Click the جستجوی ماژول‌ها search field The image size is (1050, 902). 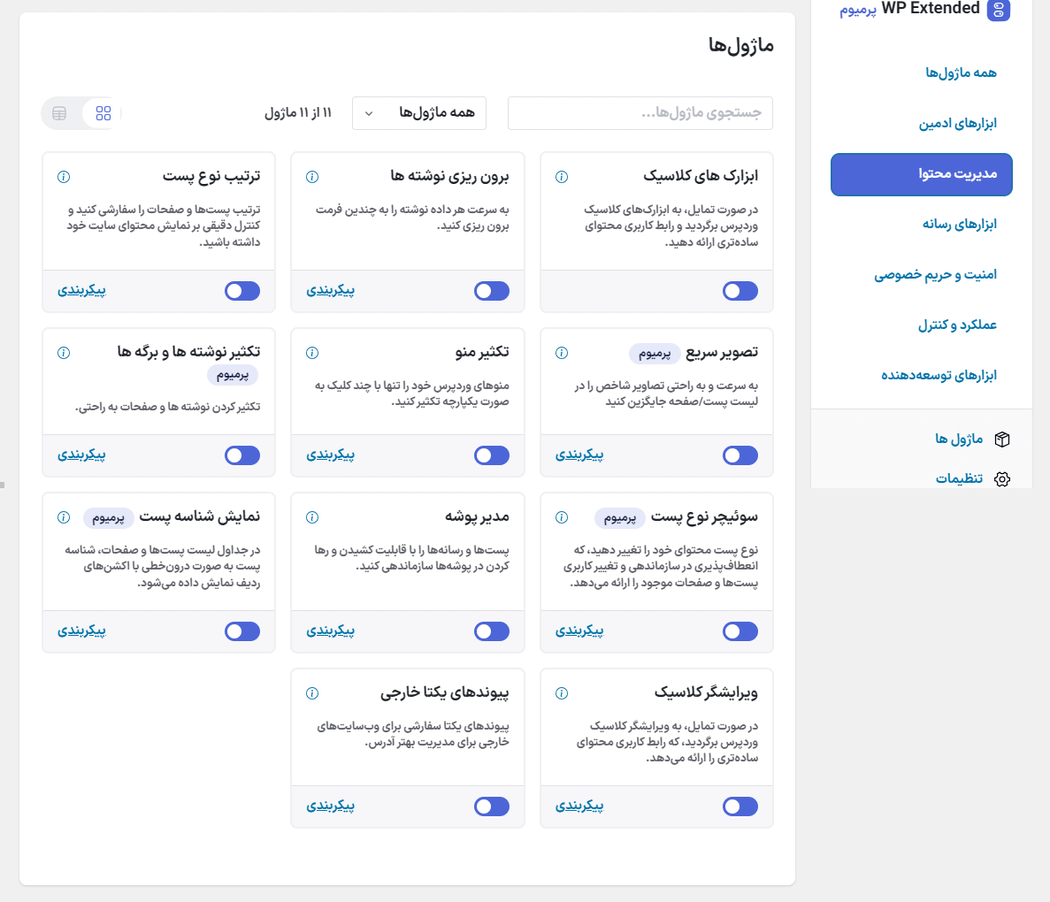pos(640,113)
